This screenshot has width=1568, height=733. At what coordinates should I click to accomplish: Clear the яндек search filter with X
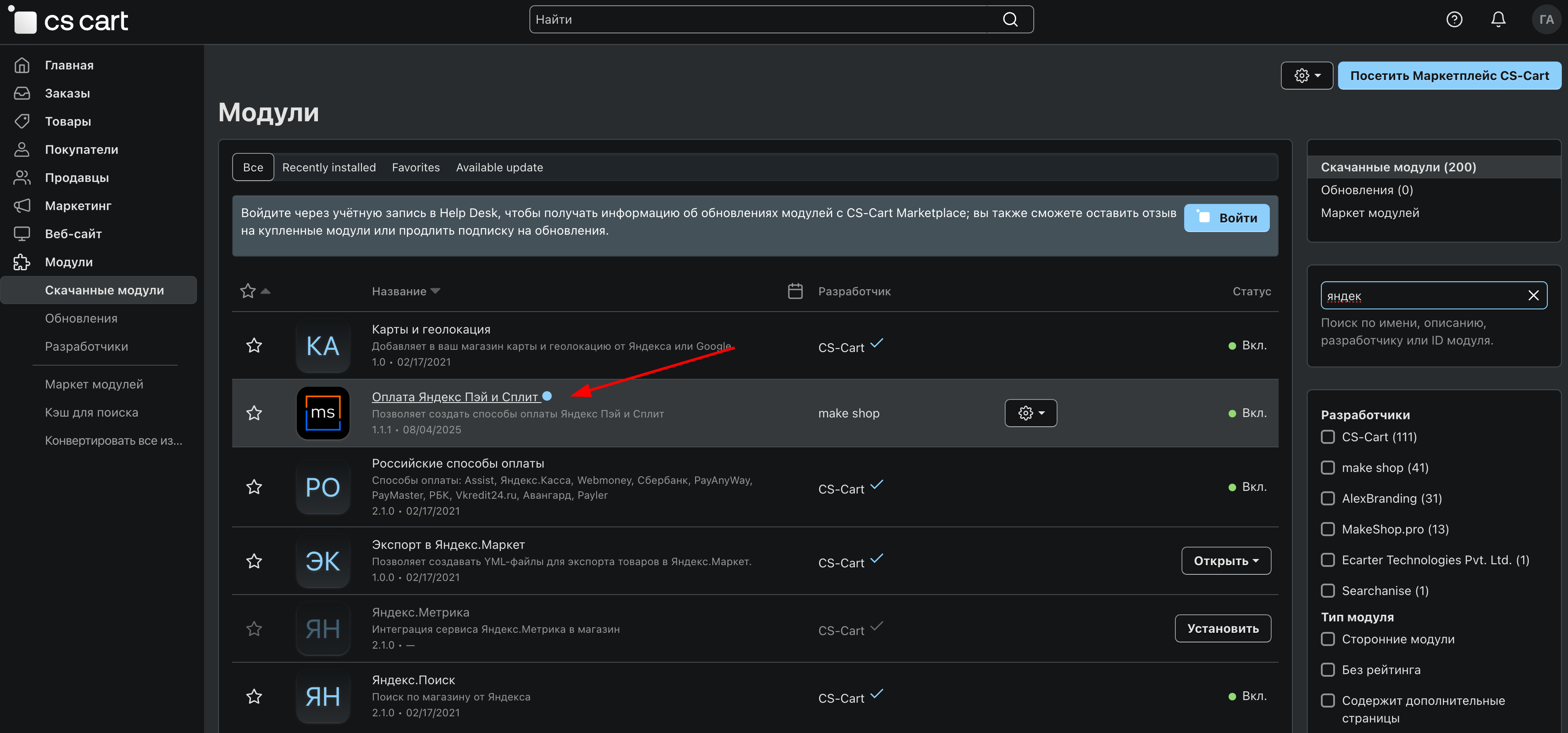(x=1533, y=296)
